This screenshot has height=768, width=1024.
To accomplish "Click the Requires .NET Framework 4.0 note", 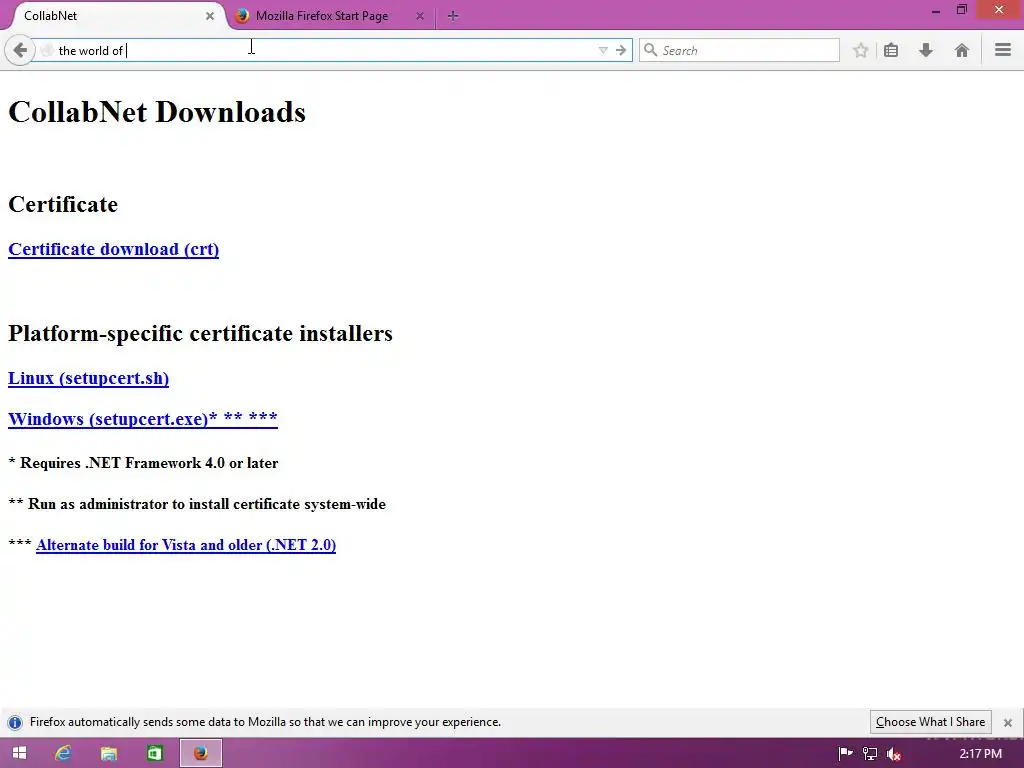I will tap(143, 463).
